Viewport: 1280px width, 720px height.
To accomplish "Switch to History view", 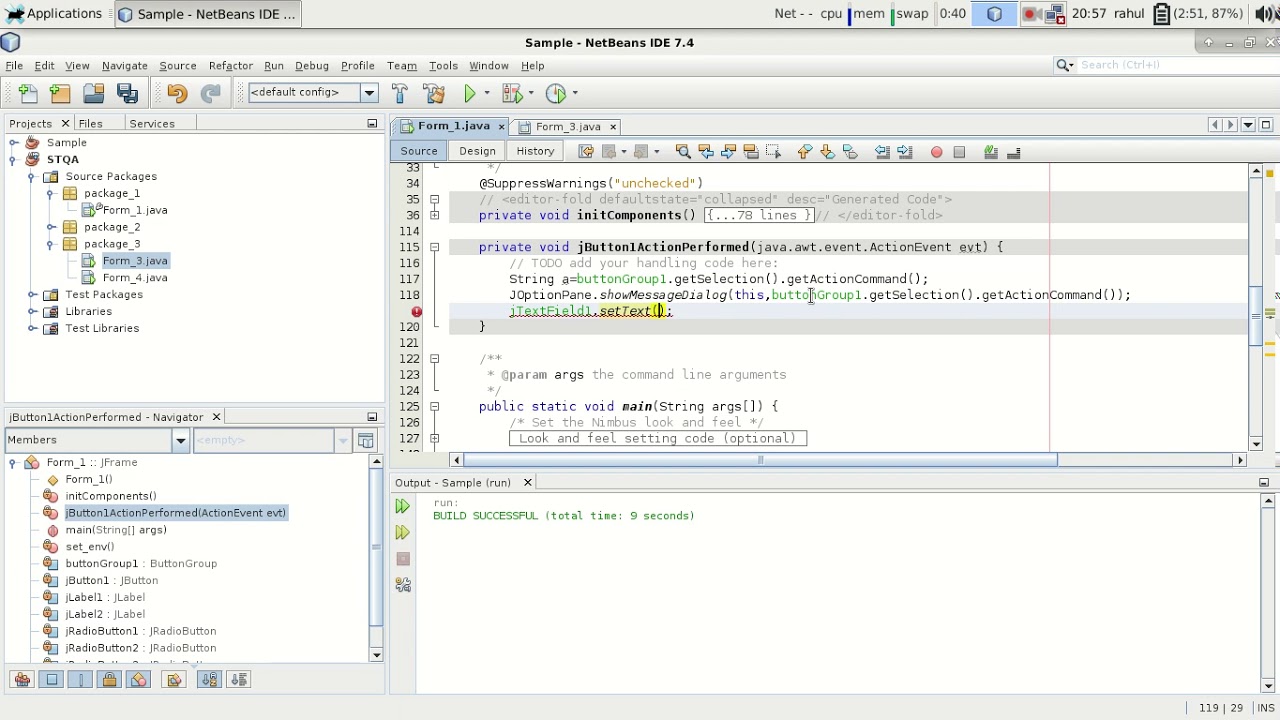I will 535,151.
